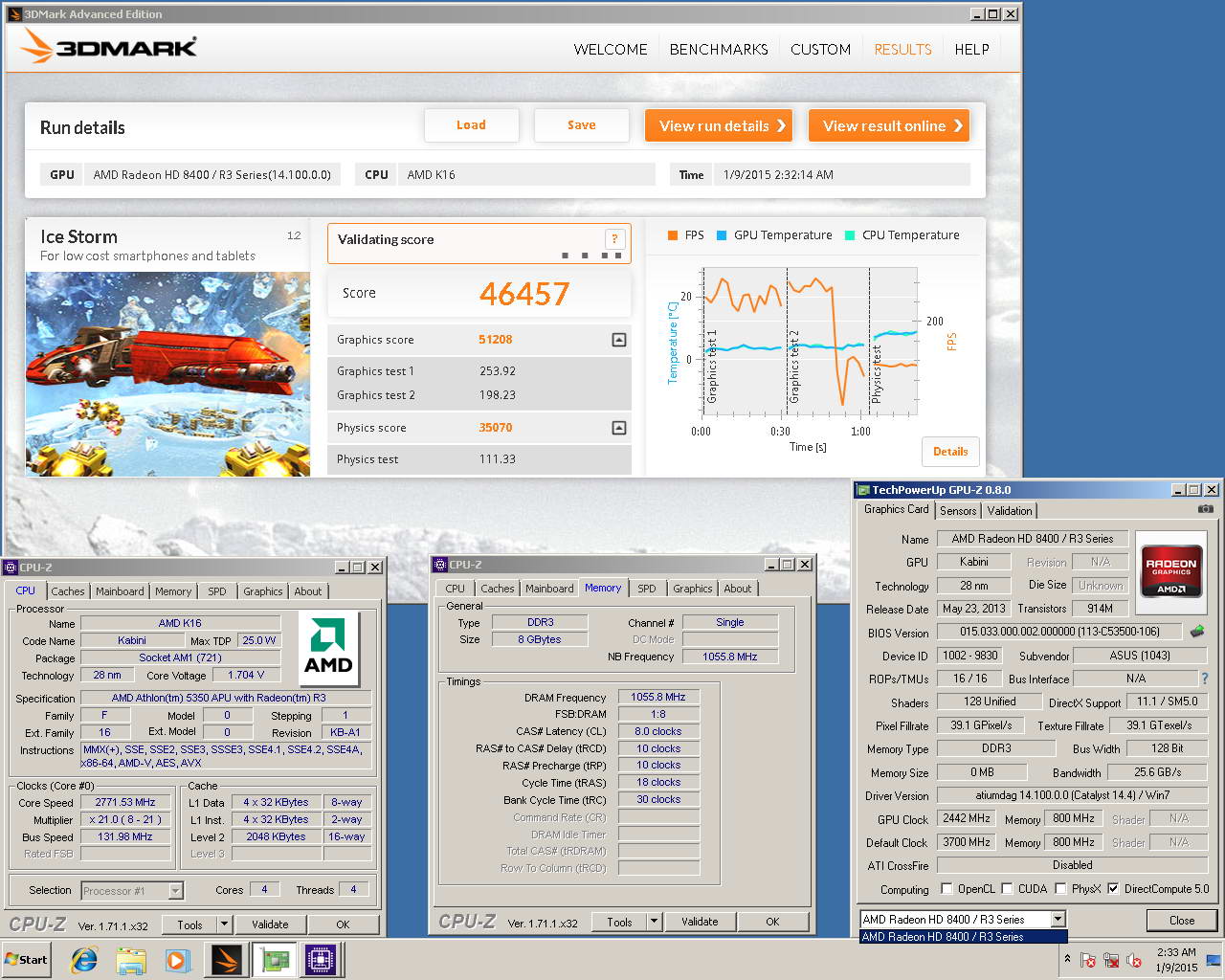Click the Radeon Graphics logo in GPU-Z
Image resolution: width=1225 pixels, height=980 pixels.
[1171, 574]
